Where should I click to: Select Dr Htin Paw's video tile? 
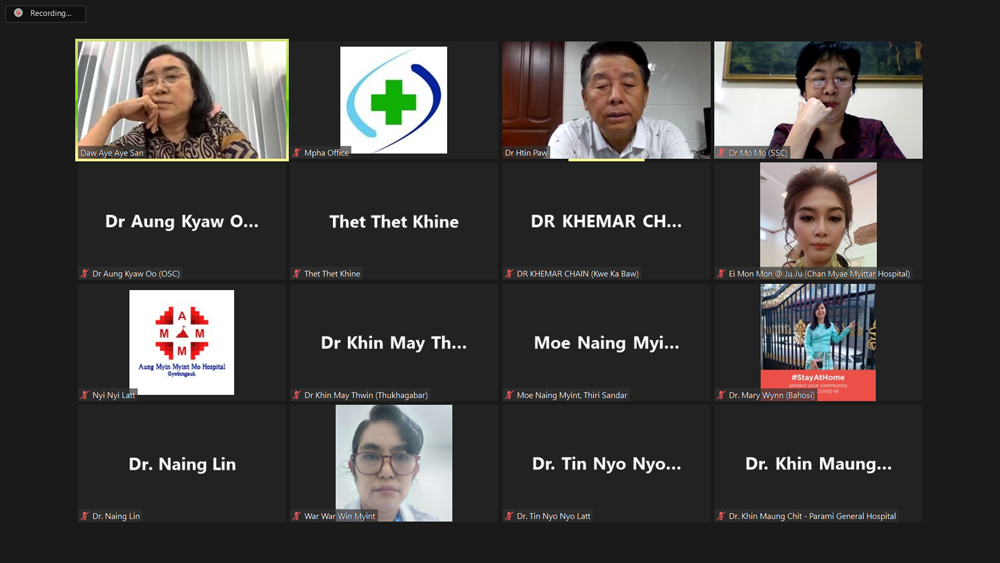tap(606, 100)
